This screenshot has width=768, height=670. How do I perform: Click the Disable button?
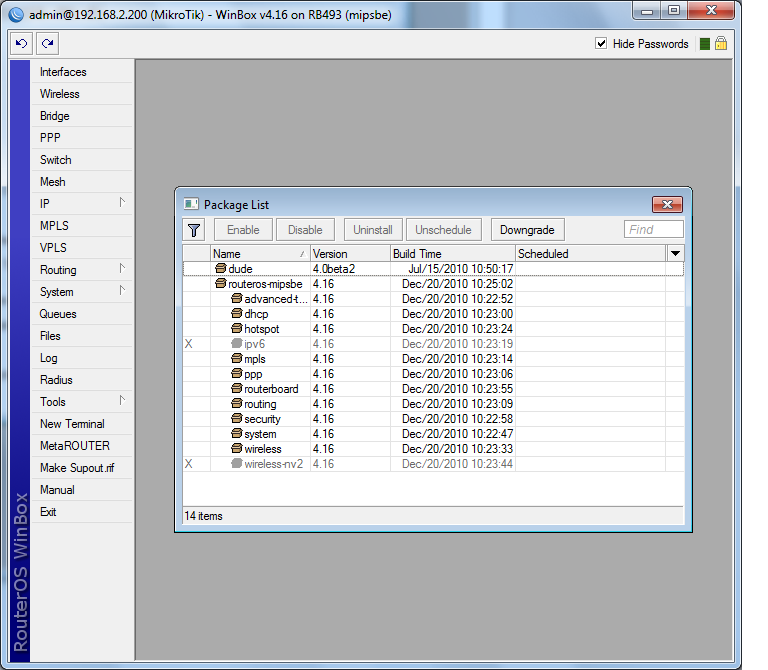click(x=305, y=230)
